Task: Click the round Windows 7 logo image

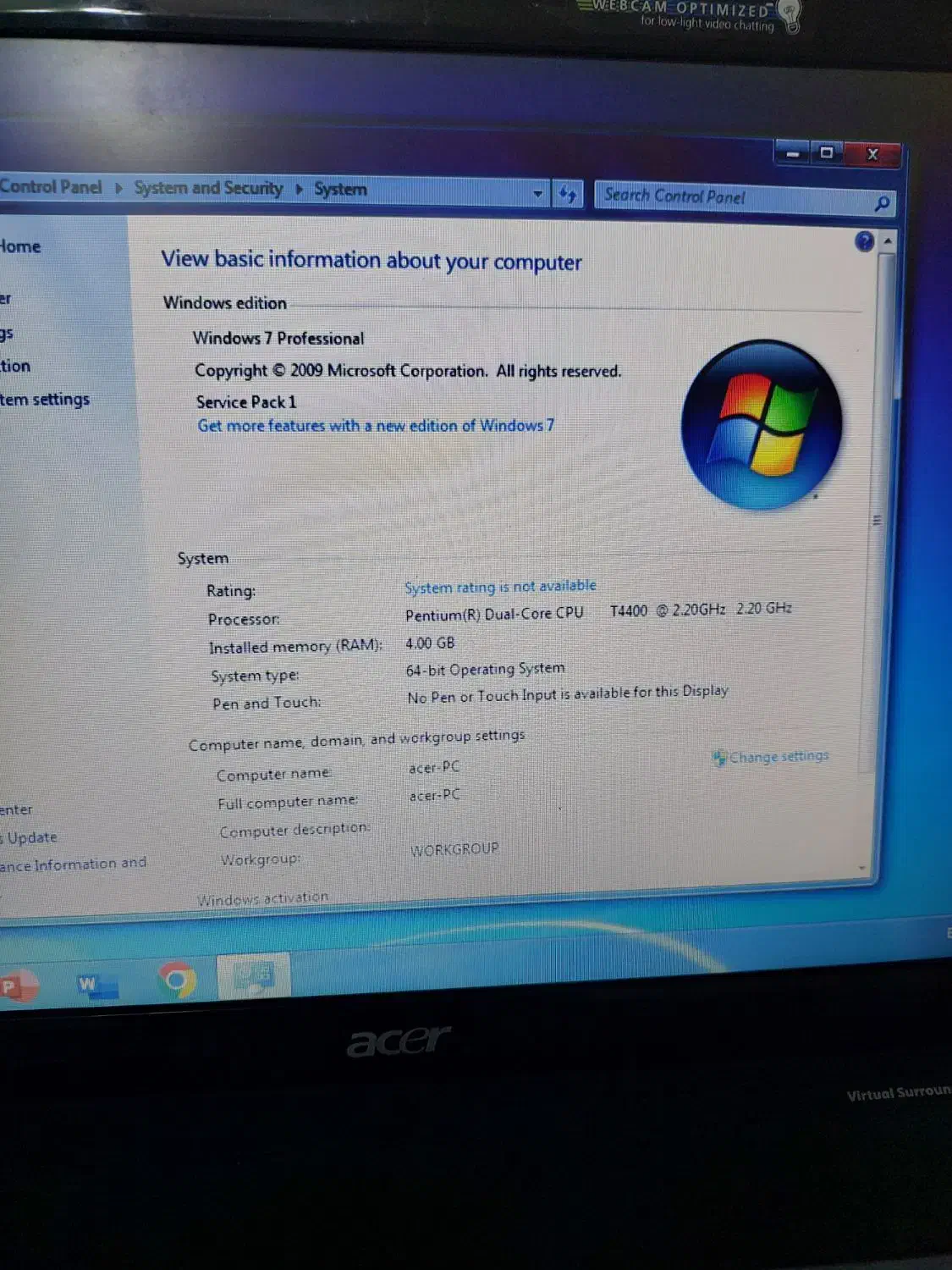Action: coord(762,421)
